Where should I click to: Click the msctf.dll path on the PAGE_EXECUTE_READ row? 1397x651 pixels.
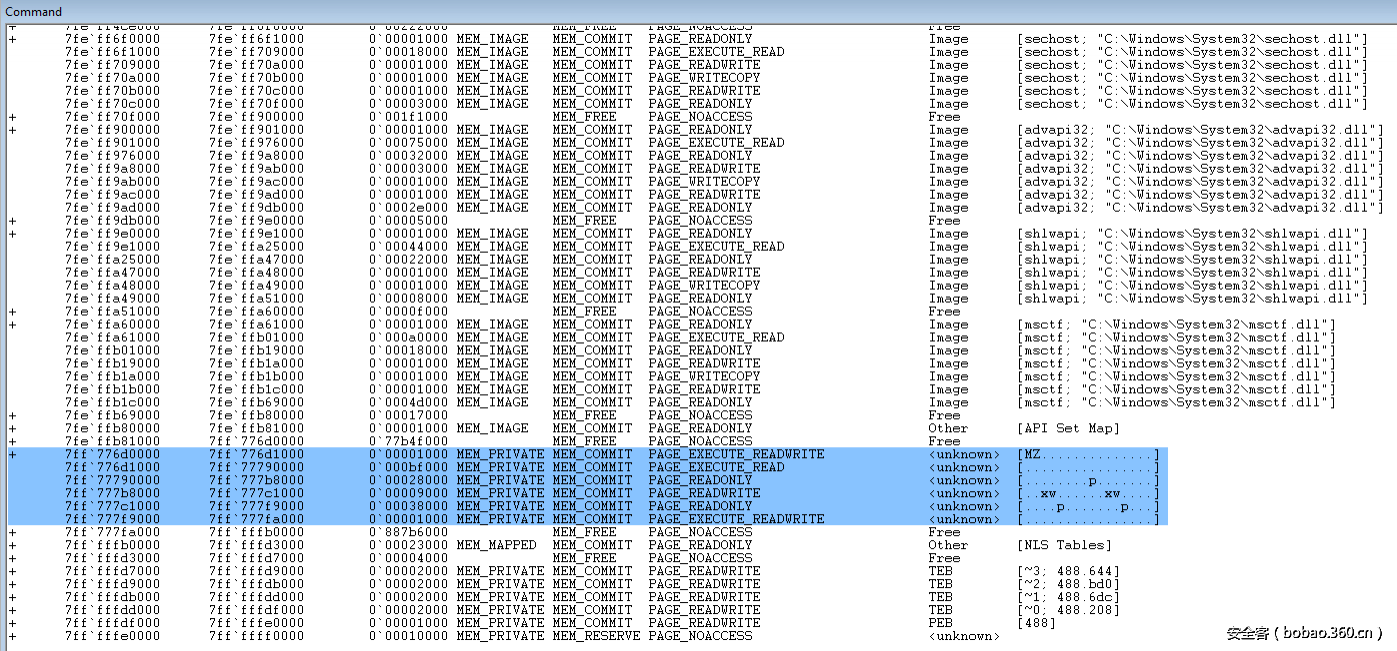pos(1176,338)
